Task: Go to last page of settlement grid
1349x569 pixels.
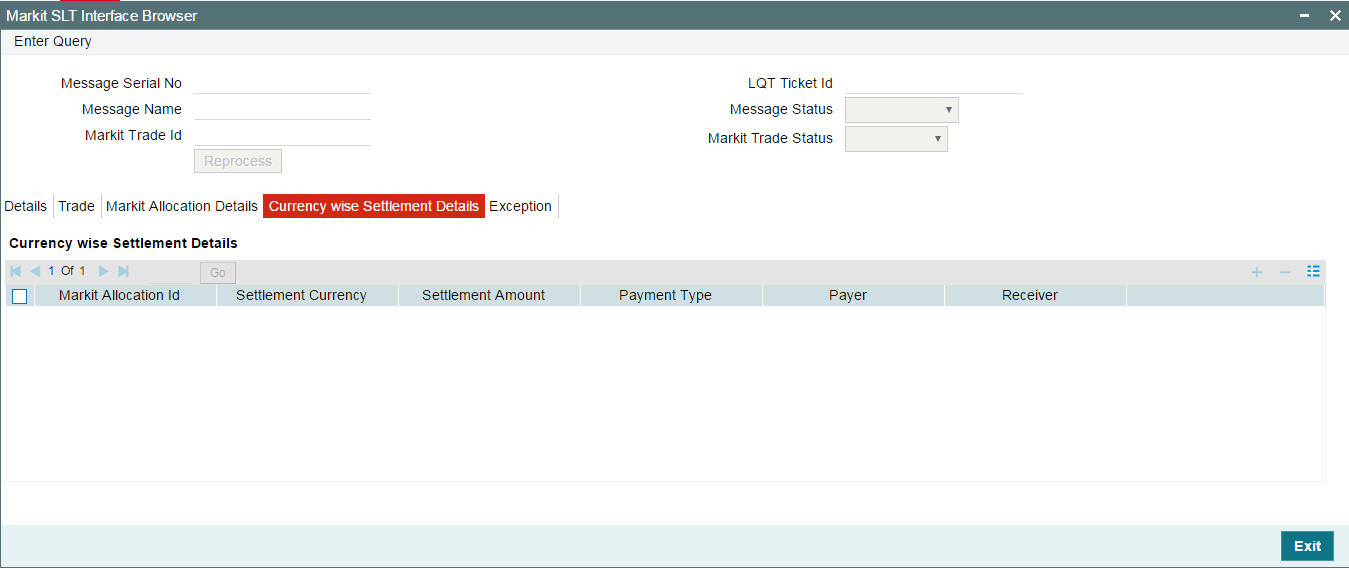Action: point(123,271)
